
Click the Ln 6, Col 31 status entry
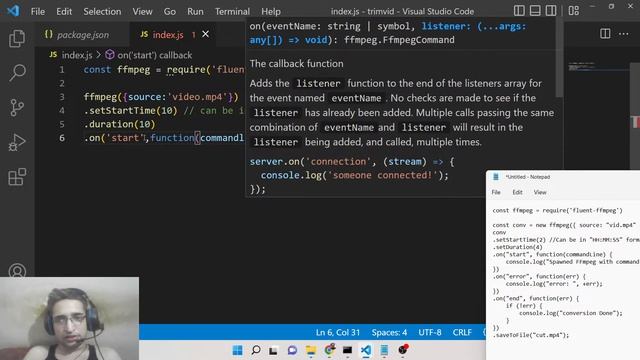pyautogui.click(x=338, y=333)
